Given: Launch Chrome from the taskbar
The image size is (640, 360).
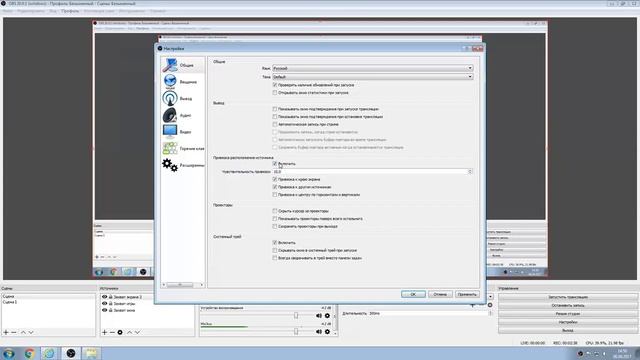Looking at the screenshot, I should pos(29,353).
